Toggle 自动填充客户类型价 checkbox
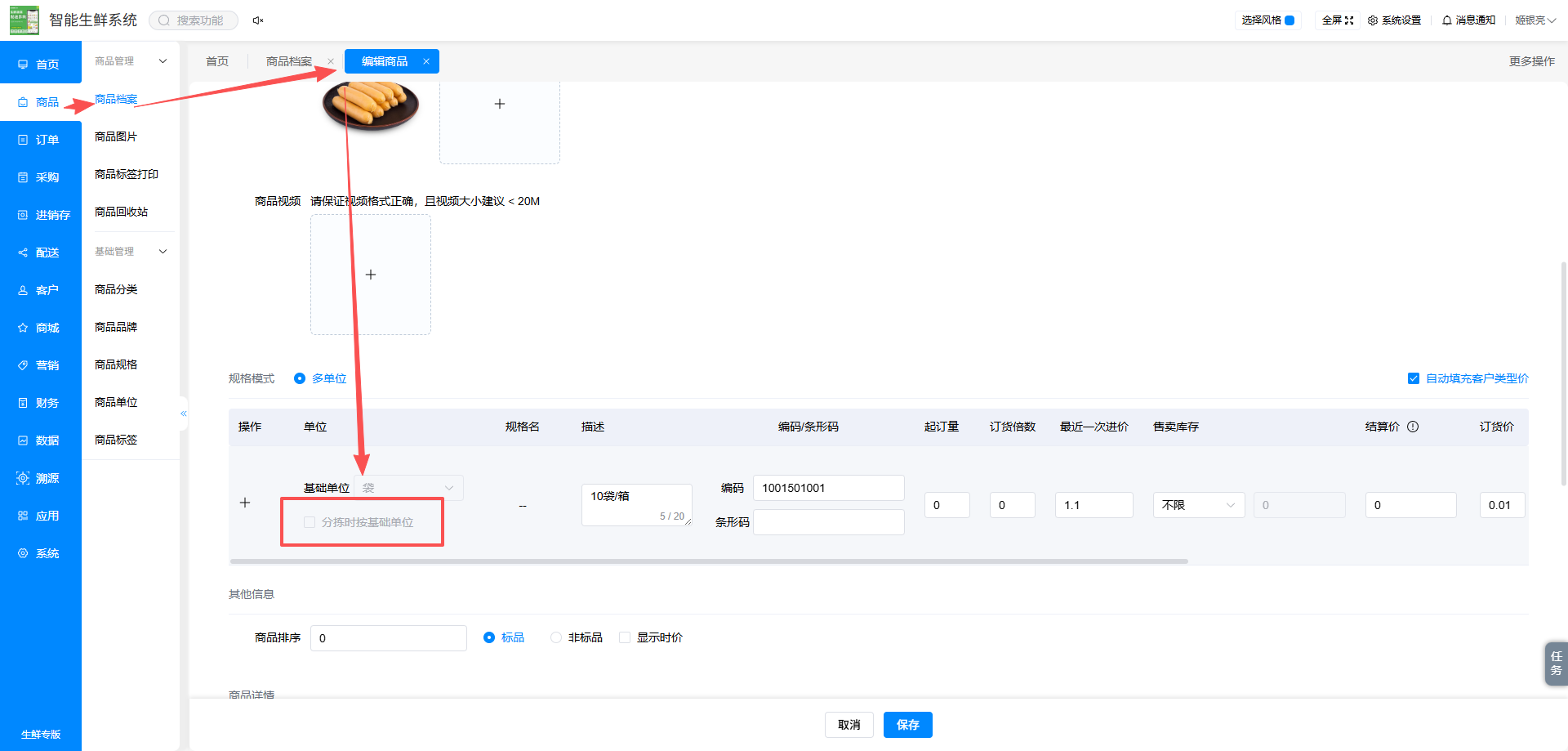The image size is (1568, 751). coord(1414,378)
